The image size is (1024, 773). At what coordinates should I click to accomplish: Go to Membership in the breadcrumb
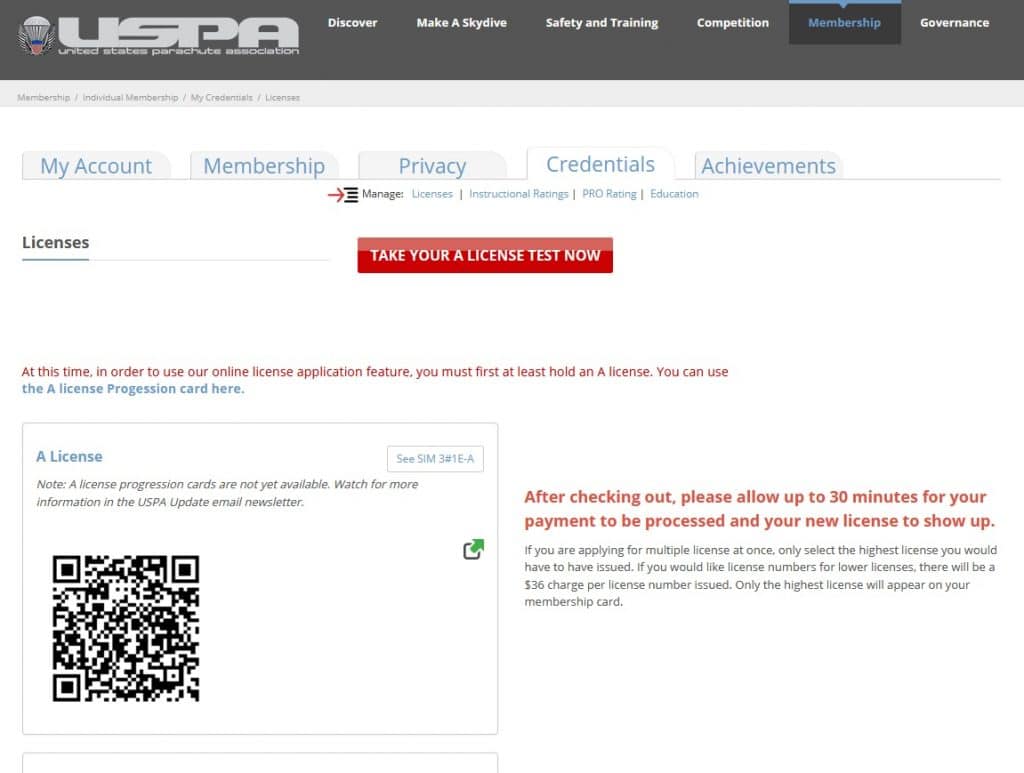click(x=44, y=97)
